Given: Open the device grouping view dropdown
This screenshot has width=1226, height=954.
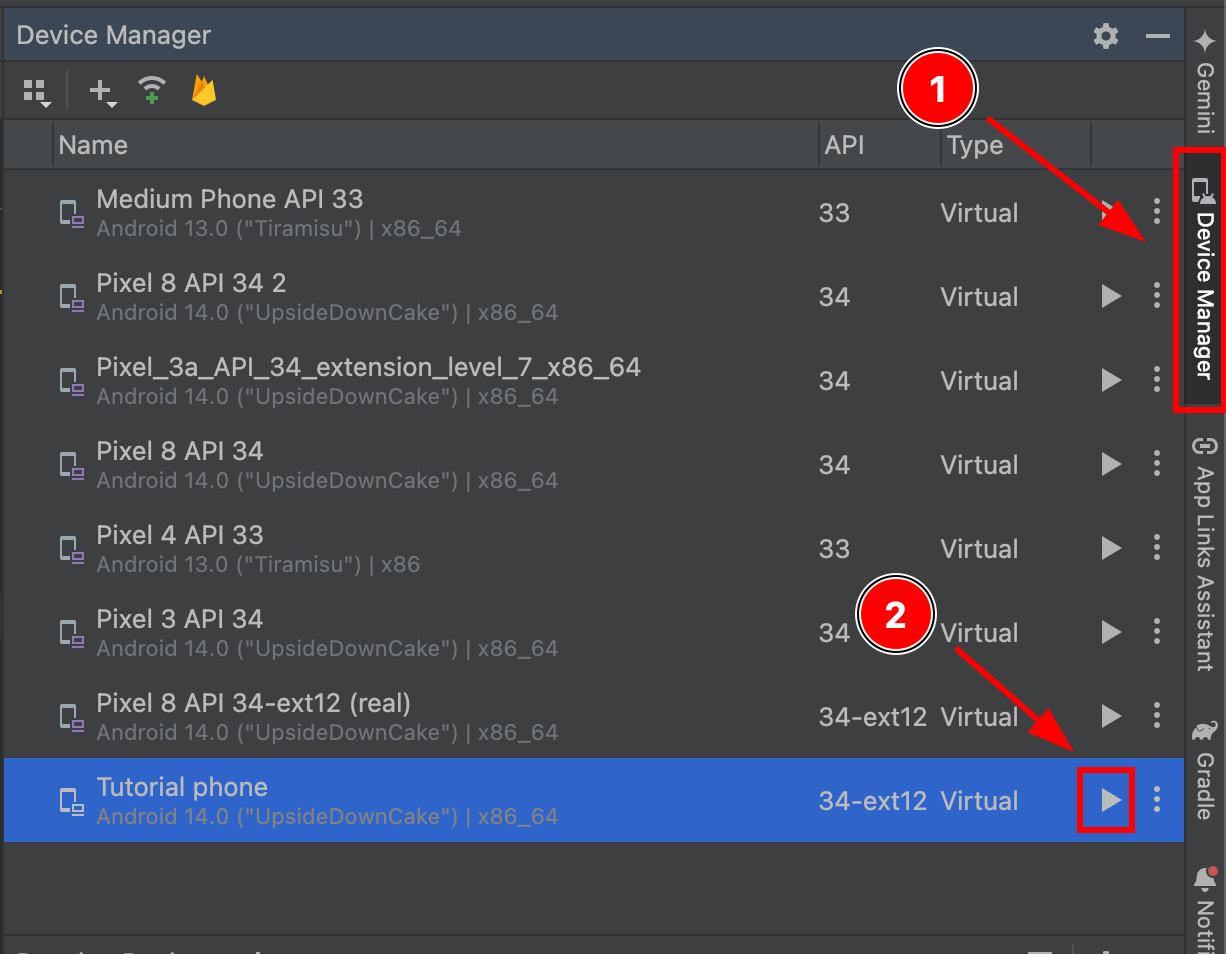Looking at the screenshot, I should pyautogui.click(x=36, y=90).
